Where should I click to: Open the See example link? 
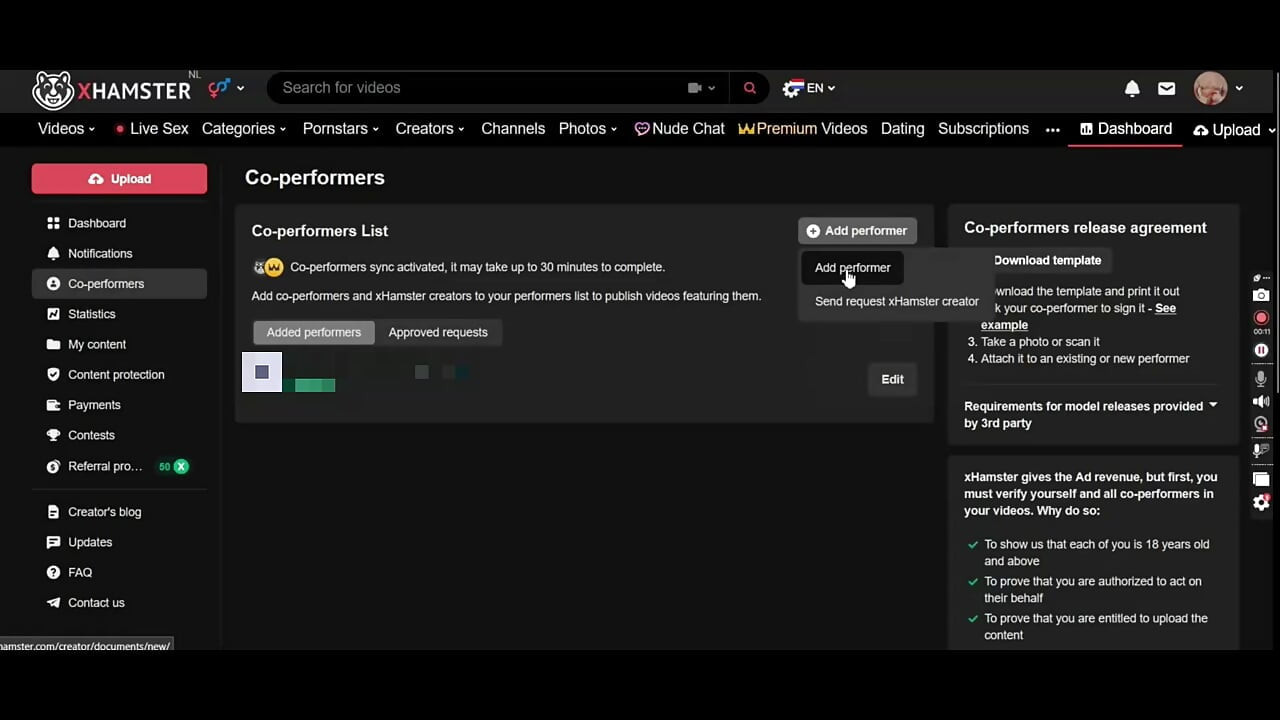point(1079,316)
